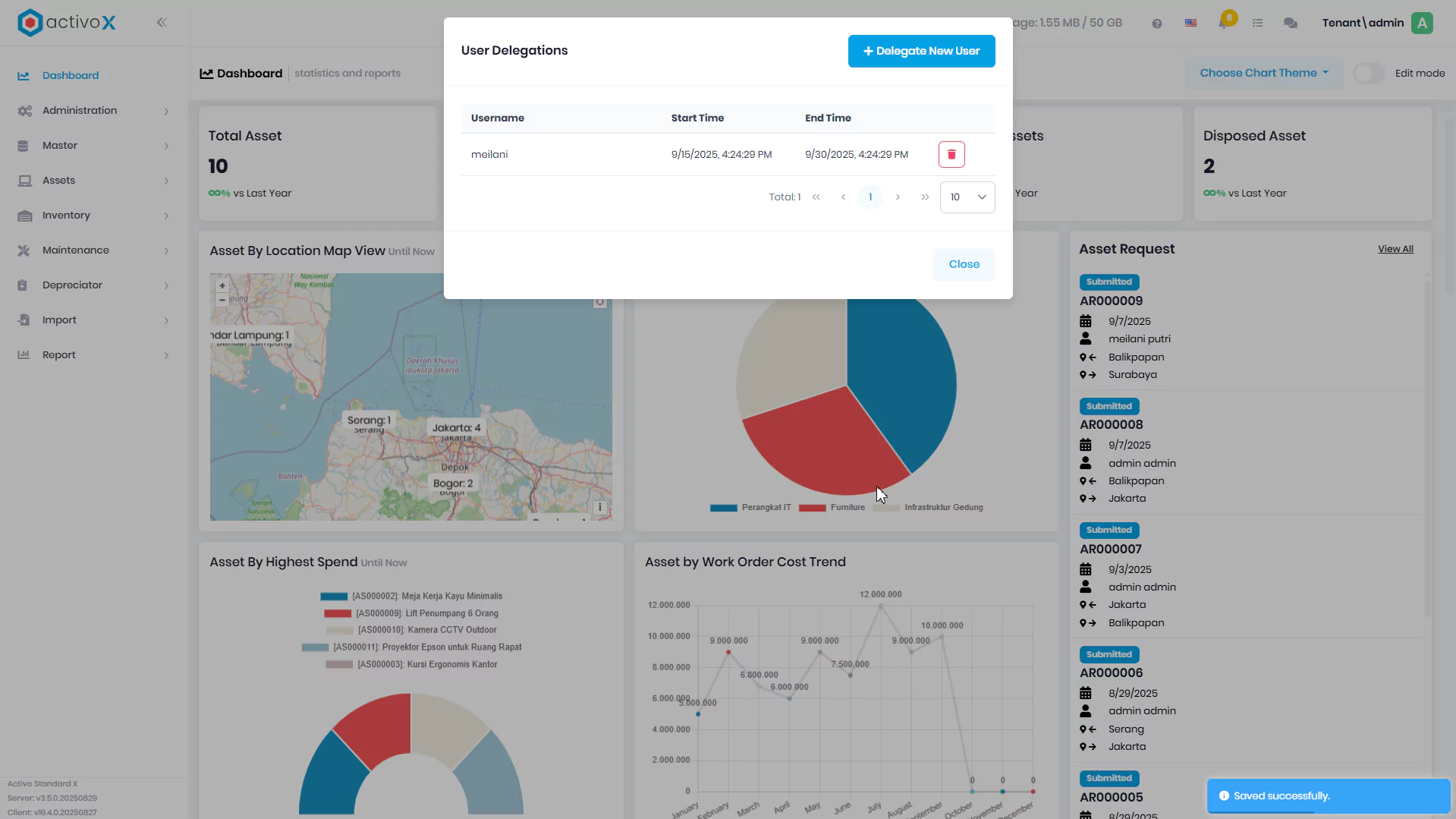Click the AS000011 Proyektor Epson legend swatch
The image size is (1456, 819).
click(315, 647)
